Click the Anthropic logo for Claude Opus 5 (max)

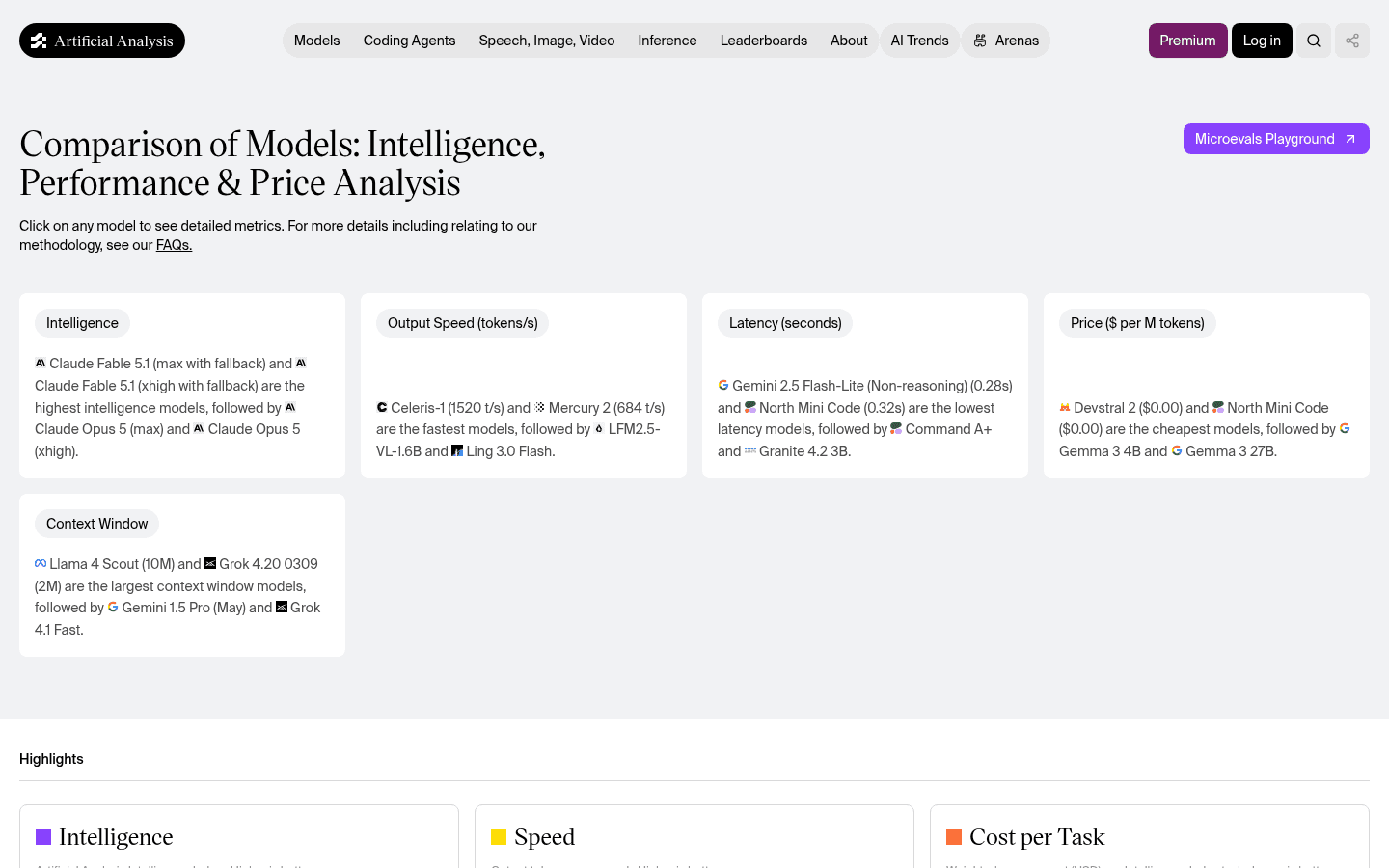pos(290,408)
